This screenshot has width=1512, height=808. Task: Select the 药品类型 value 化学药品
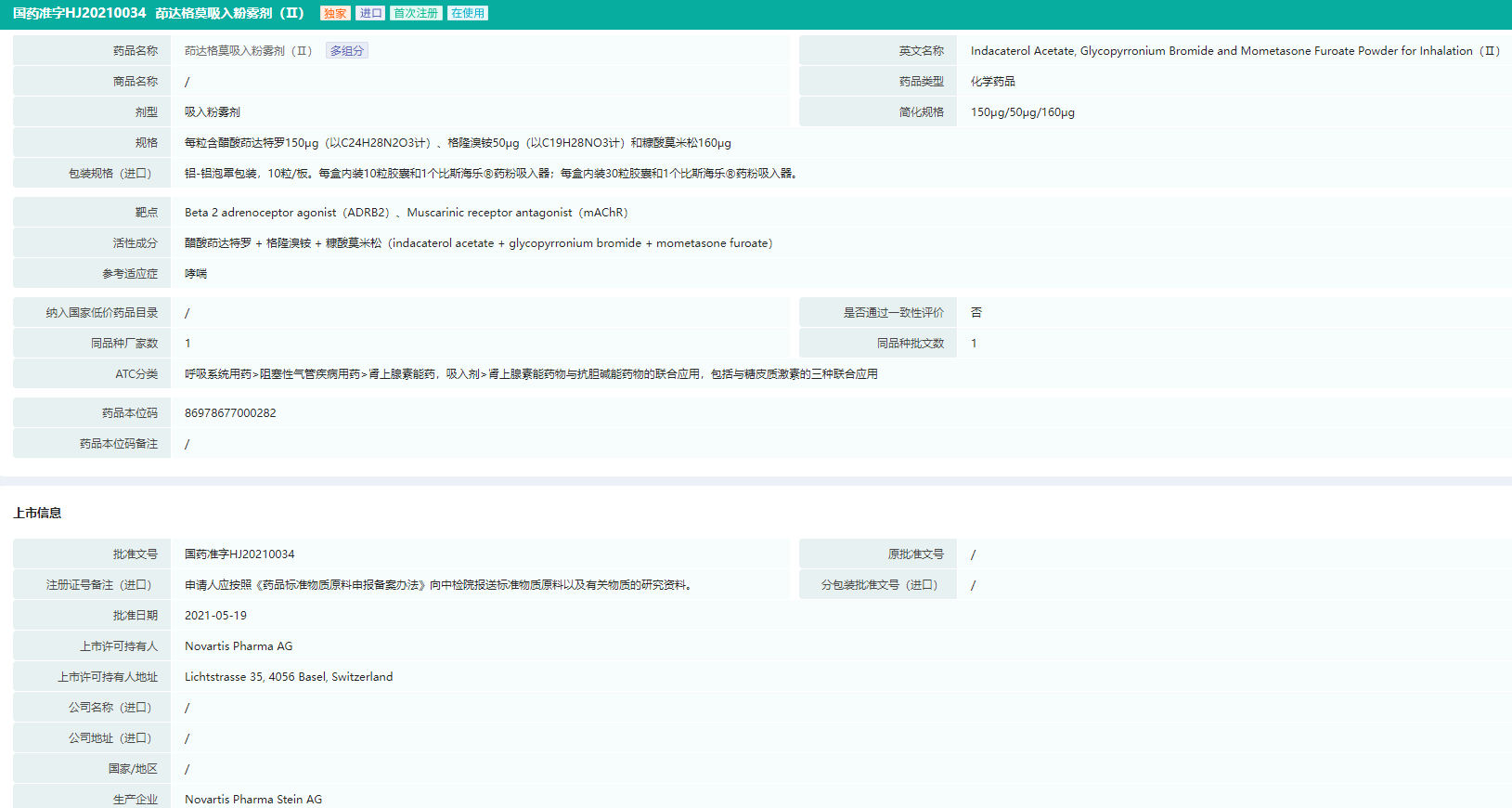click(x=993, y=82)
